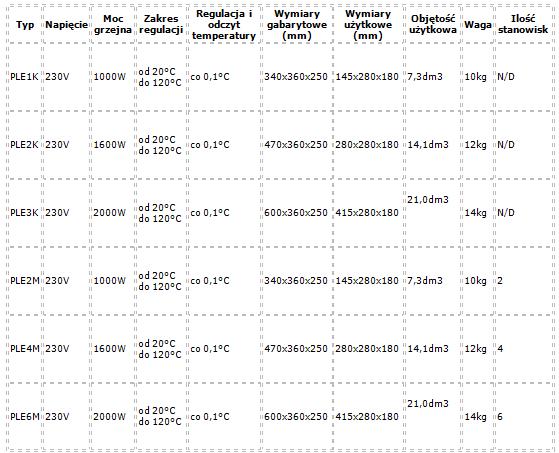
Task: Click the PLE4M model cell
Action: click(25, 349)
